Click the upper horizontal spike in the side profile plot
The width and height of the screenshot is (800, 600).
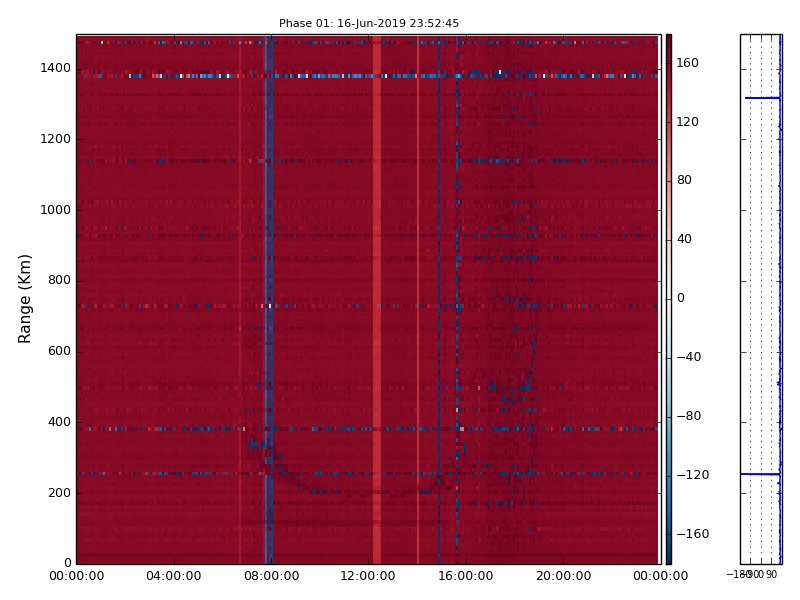coord(762,97)
